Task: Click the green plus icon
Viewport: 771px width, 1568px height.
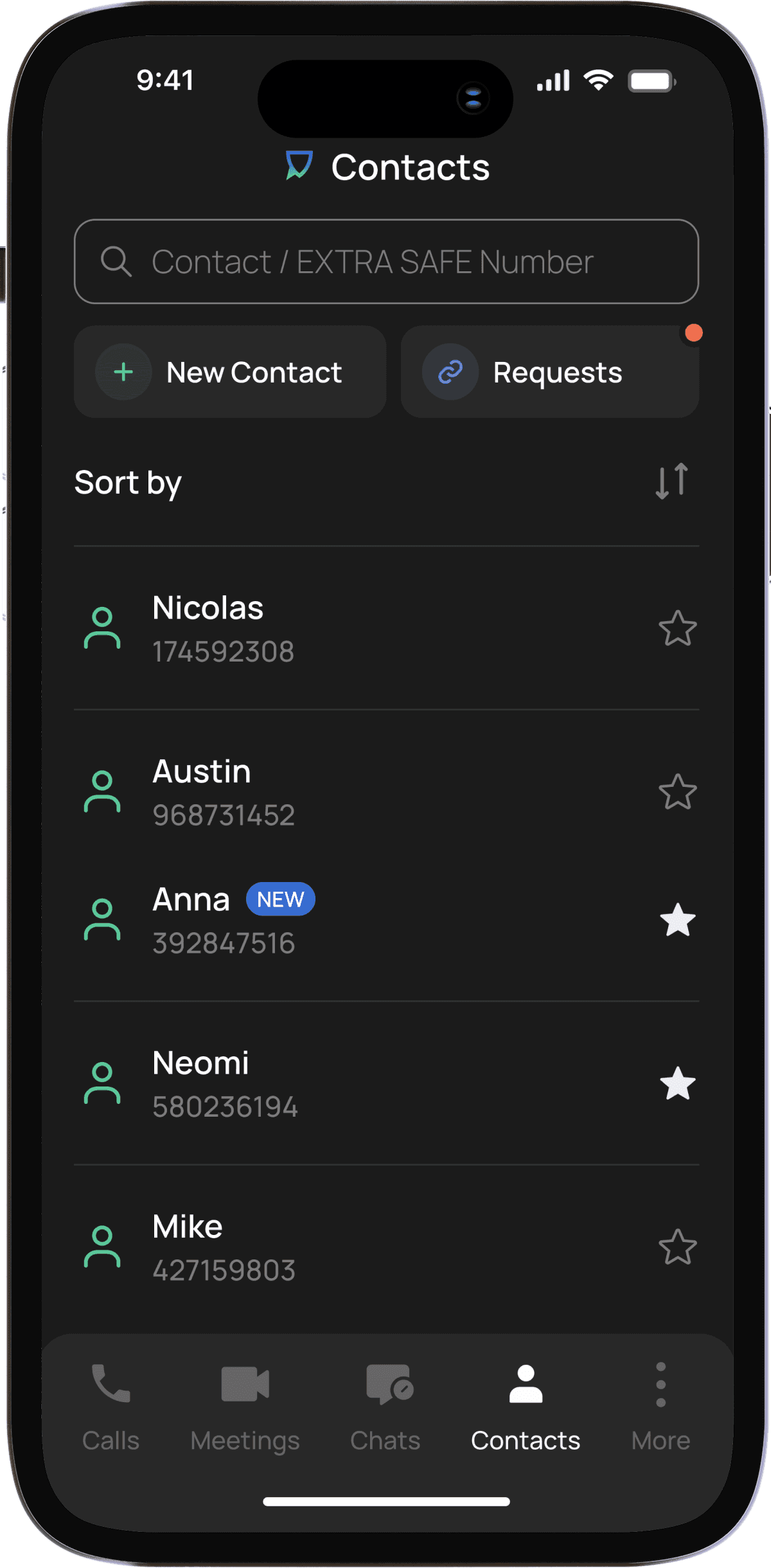Action: pyautogui.click(x=123, y=372)
